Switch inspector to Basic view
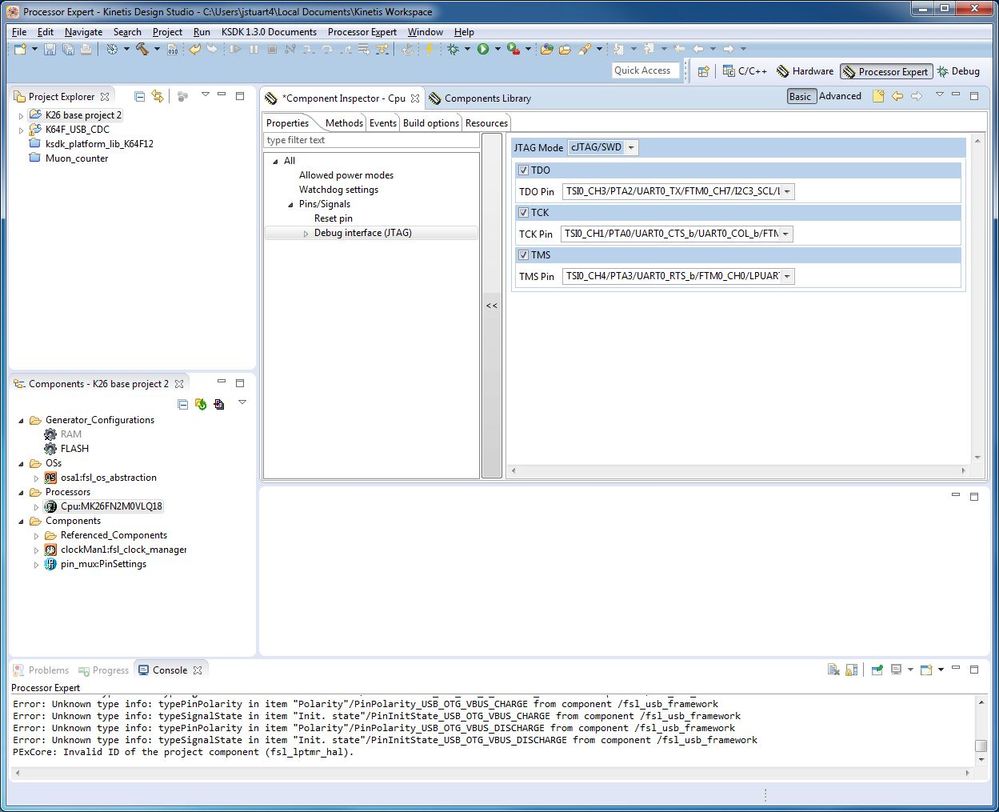This screenshot has width=999, height=812. (800, 96)
